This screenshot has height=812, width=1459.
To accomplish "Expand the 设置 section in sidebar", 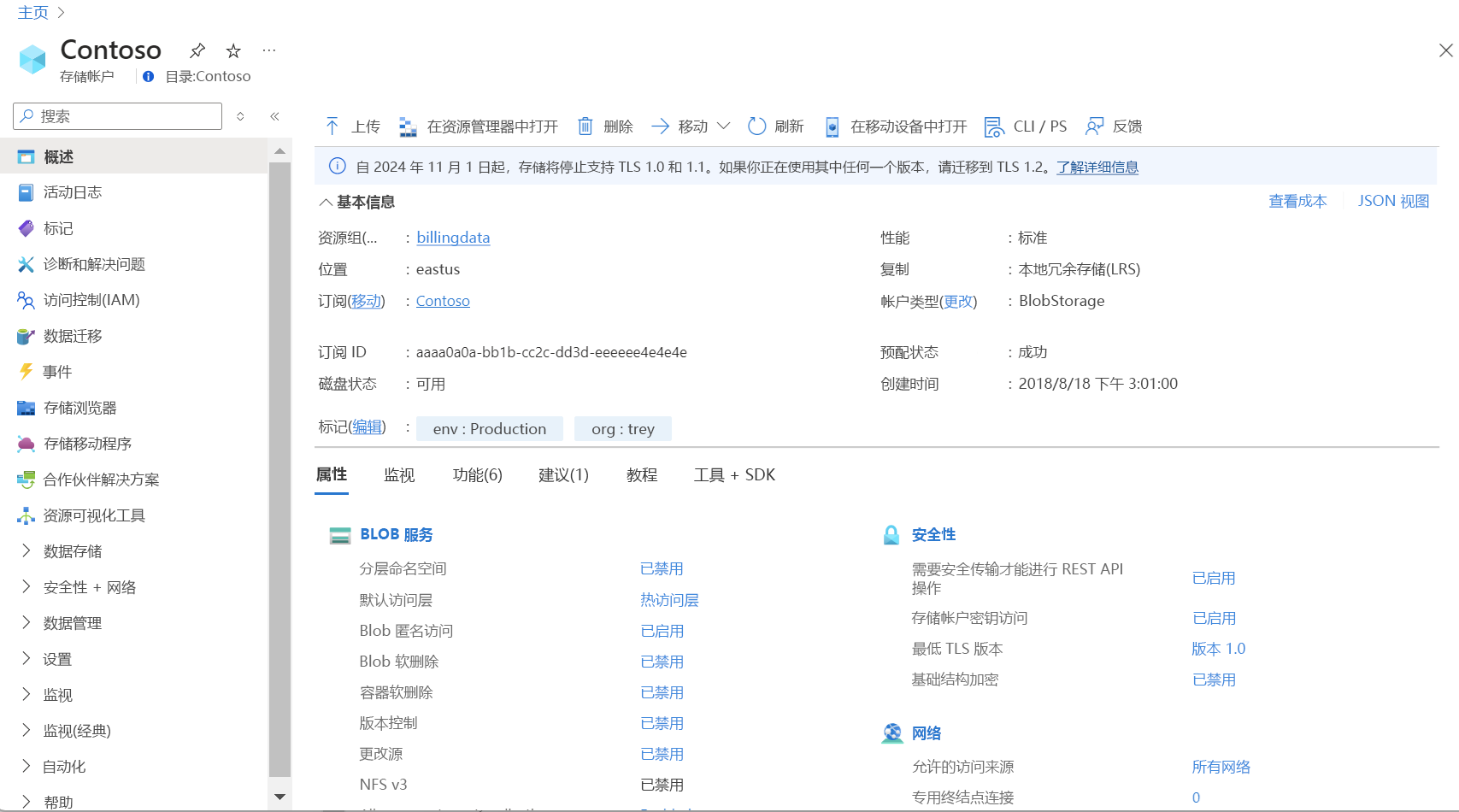I will pos(26,659).
